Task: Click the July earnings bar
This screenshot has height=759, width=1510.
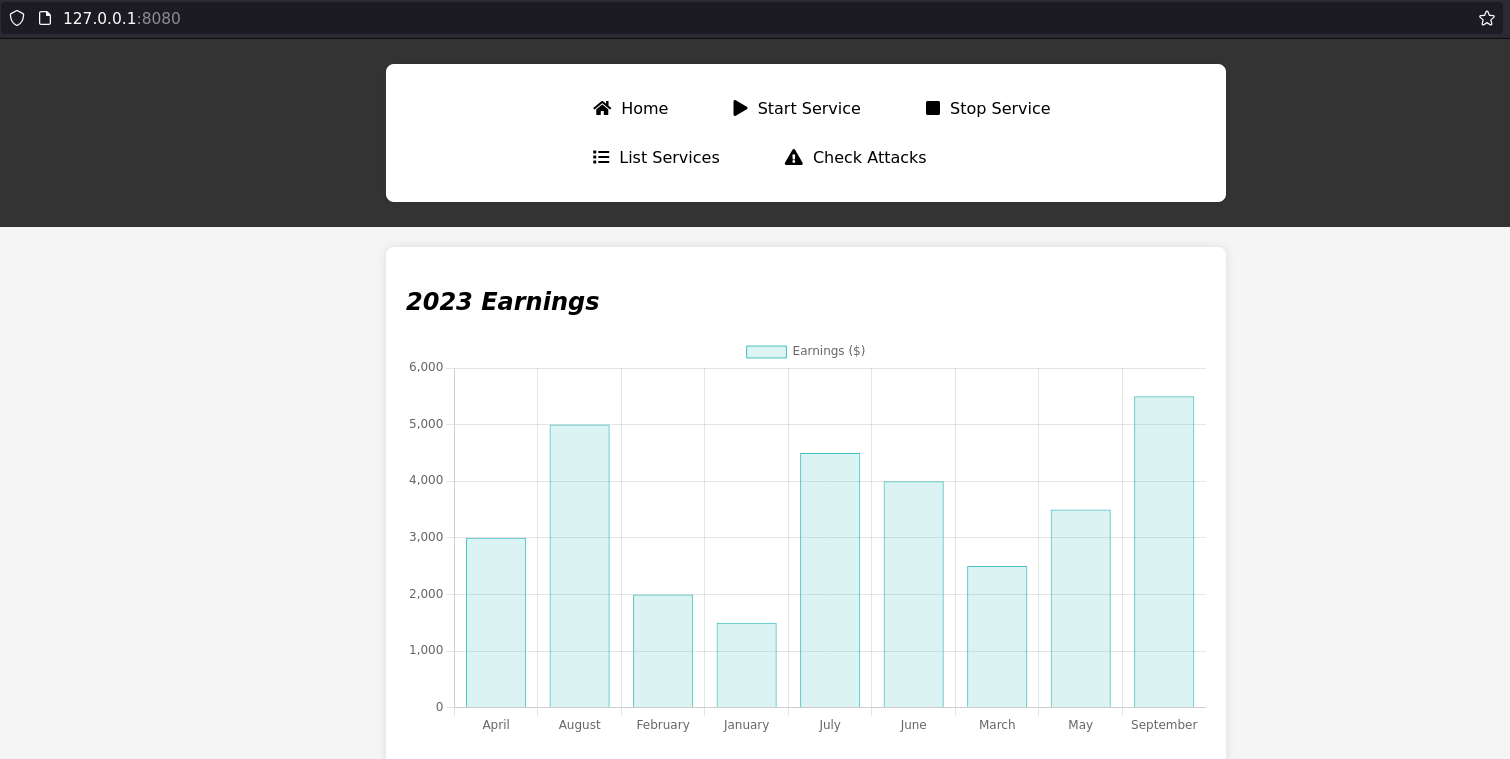Action: click(829, 580)
